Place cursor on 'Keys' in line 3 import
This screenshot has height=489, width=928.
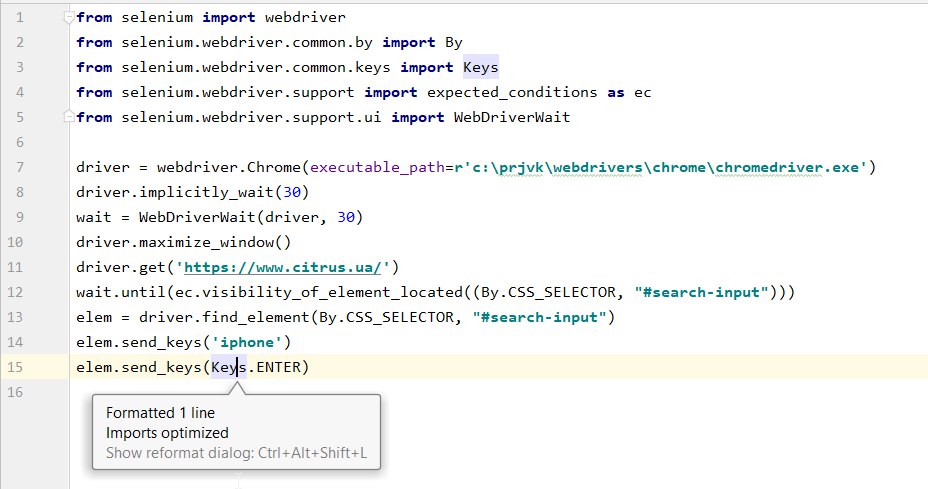[x=481, y=67]
